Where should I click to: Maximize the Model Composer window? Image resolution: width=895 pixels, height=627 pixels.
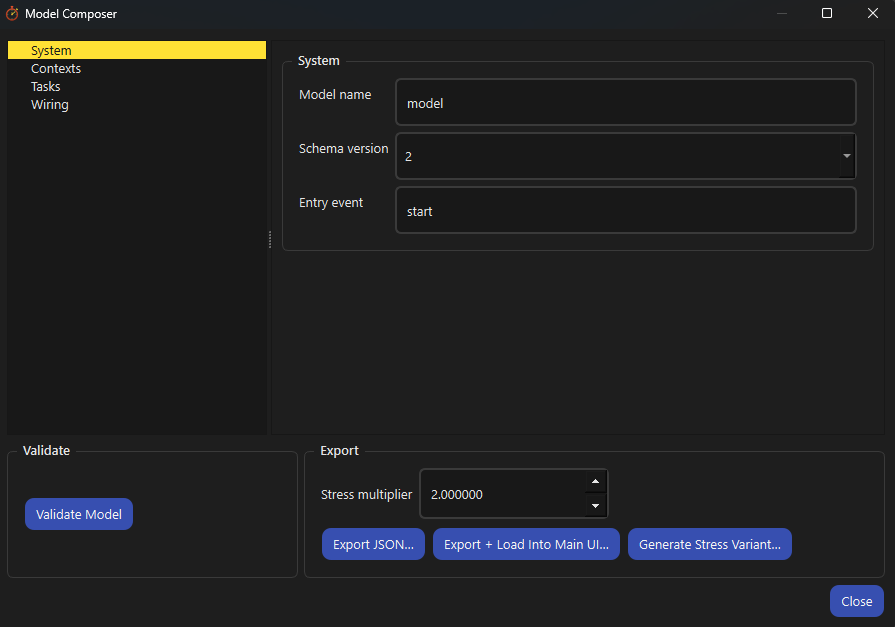[827, 13]
